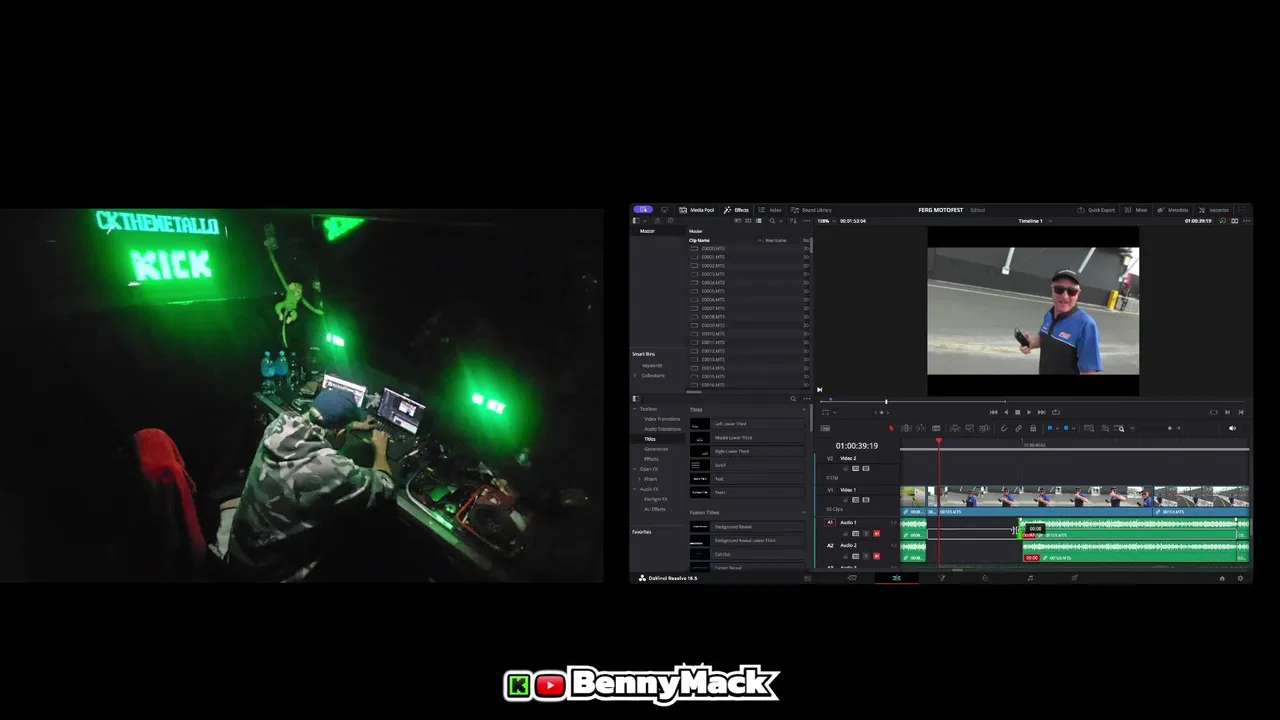
Task: Go to first frame button
Action: [993, 412]
